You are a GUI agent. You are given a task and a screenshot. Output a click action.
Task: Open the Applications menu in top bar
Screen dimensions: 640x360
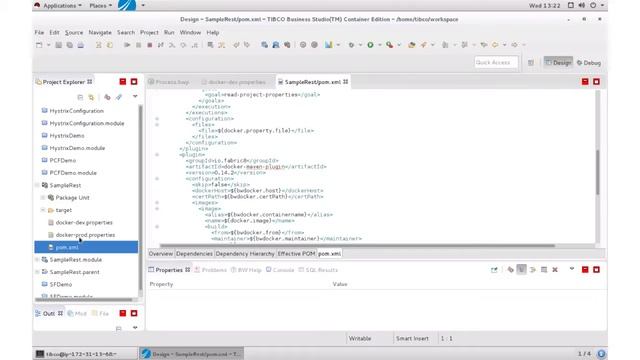tap(58, 6)
